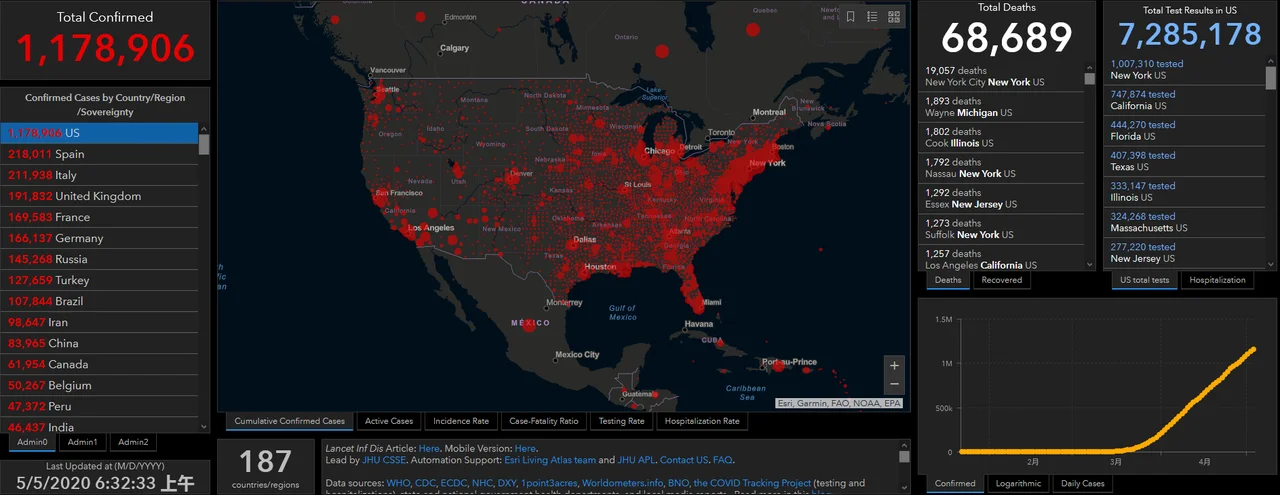Screen dimensions: 1280x495
Task: Select Spain in the country list
Action: point(99,154)
